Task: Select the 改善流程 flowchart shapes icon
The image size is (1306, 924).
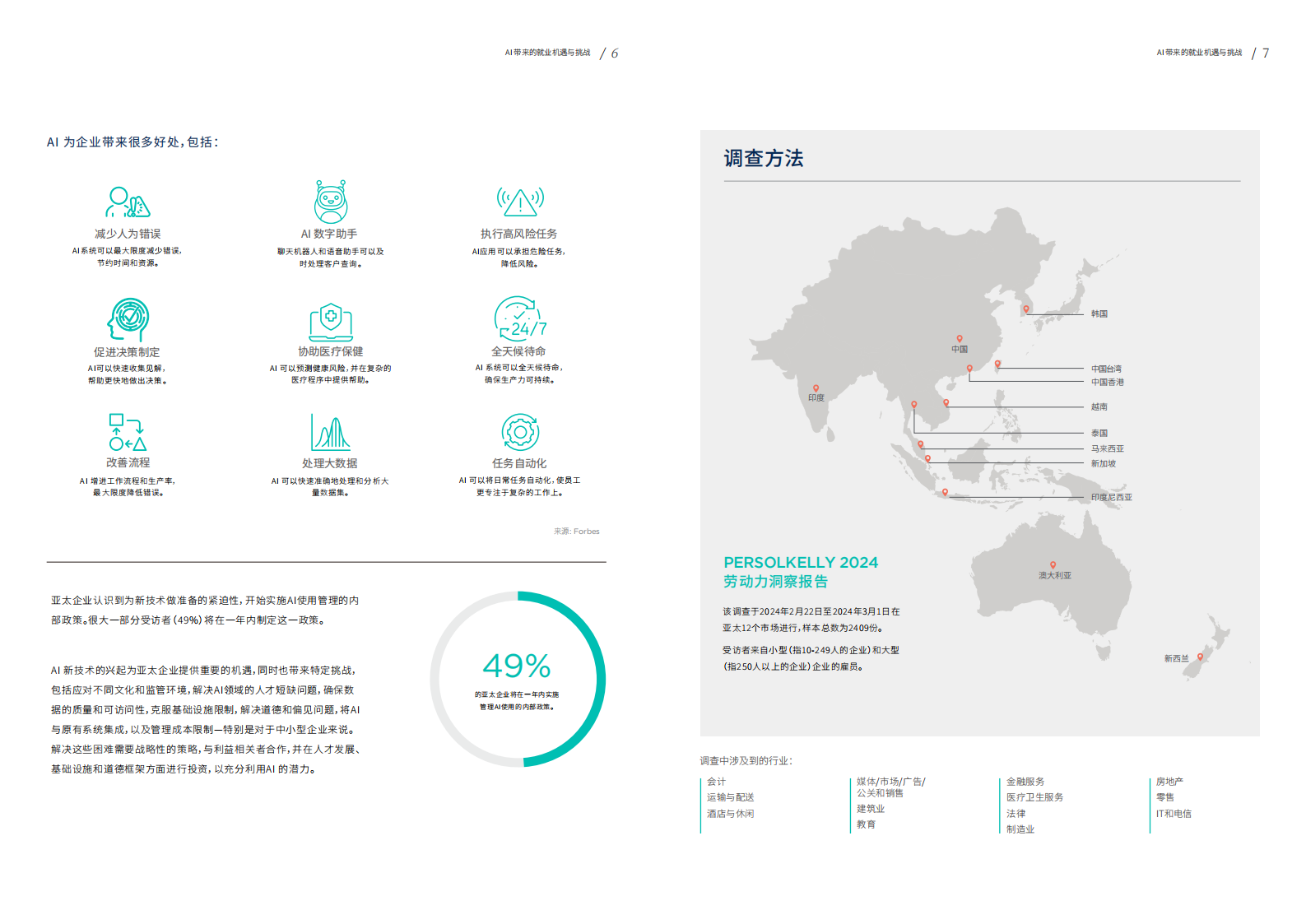Action: click(128, 432)
